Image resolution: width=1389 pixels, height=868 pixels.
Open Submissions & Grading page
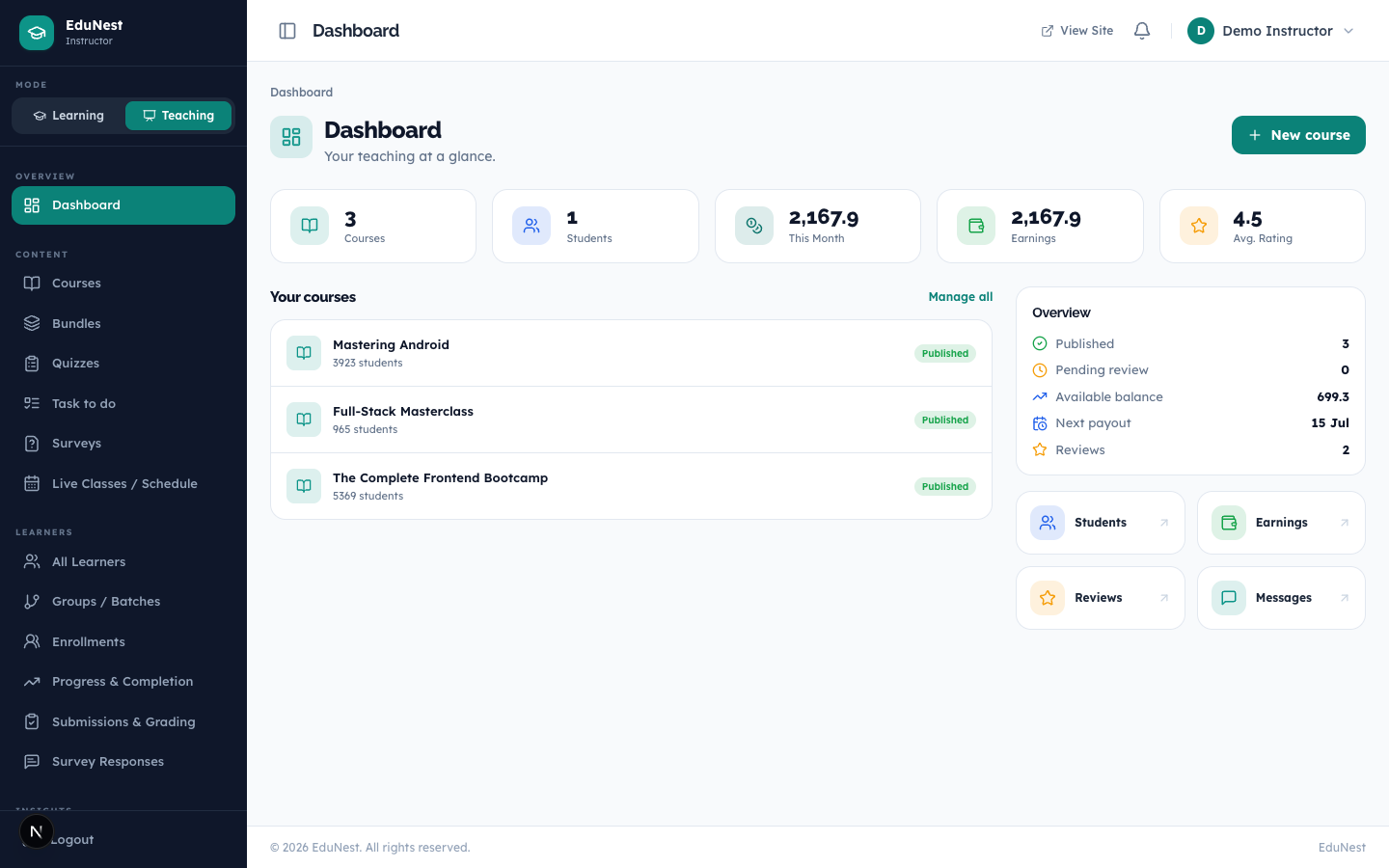pos(123,722)
